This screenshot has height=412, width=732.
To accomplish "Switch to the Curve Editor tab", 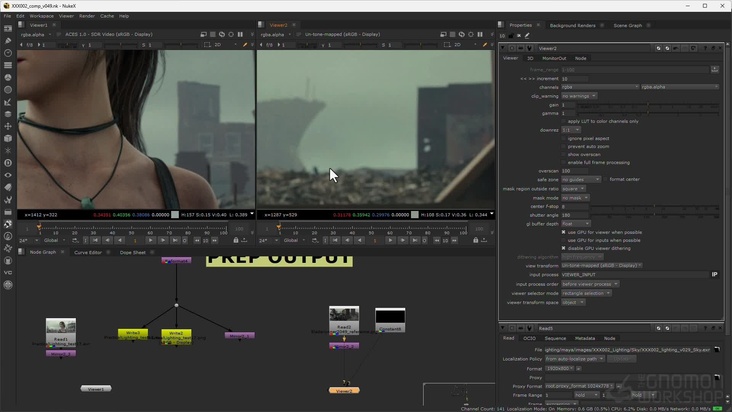I will tap(88, 252).
